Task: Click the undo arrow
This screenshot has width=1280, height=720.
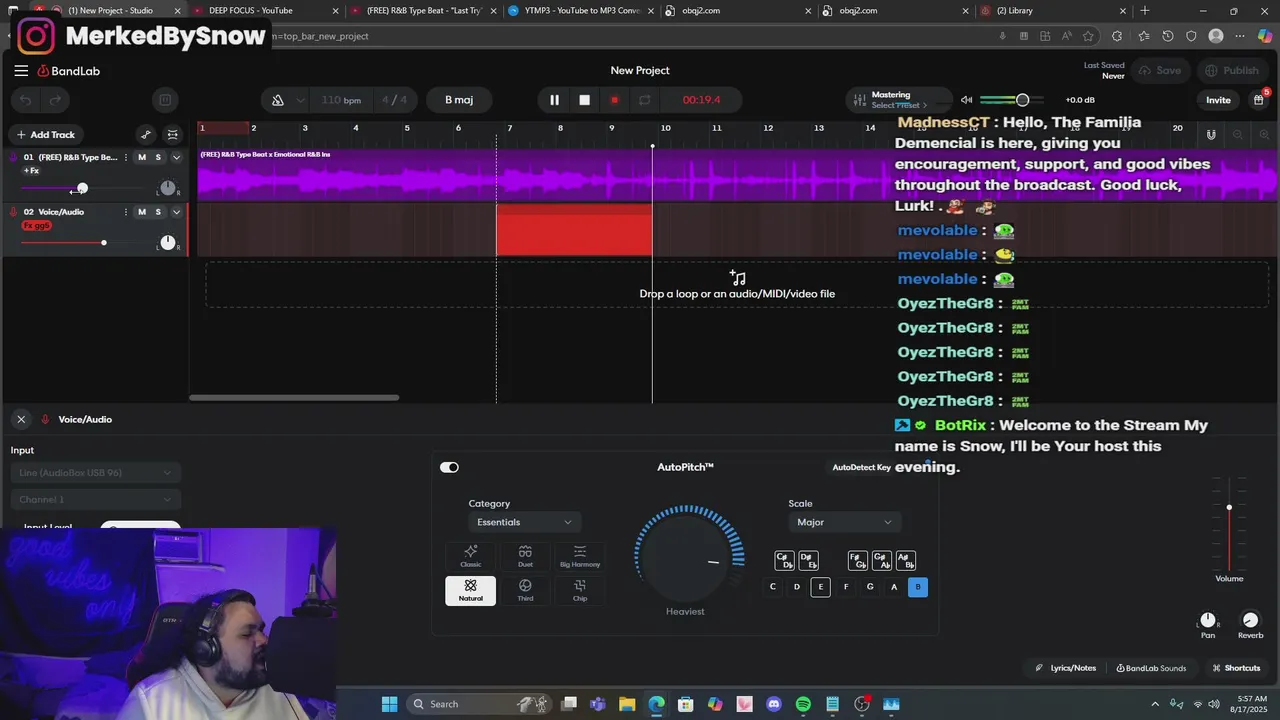Action: [x=26, y=100]
